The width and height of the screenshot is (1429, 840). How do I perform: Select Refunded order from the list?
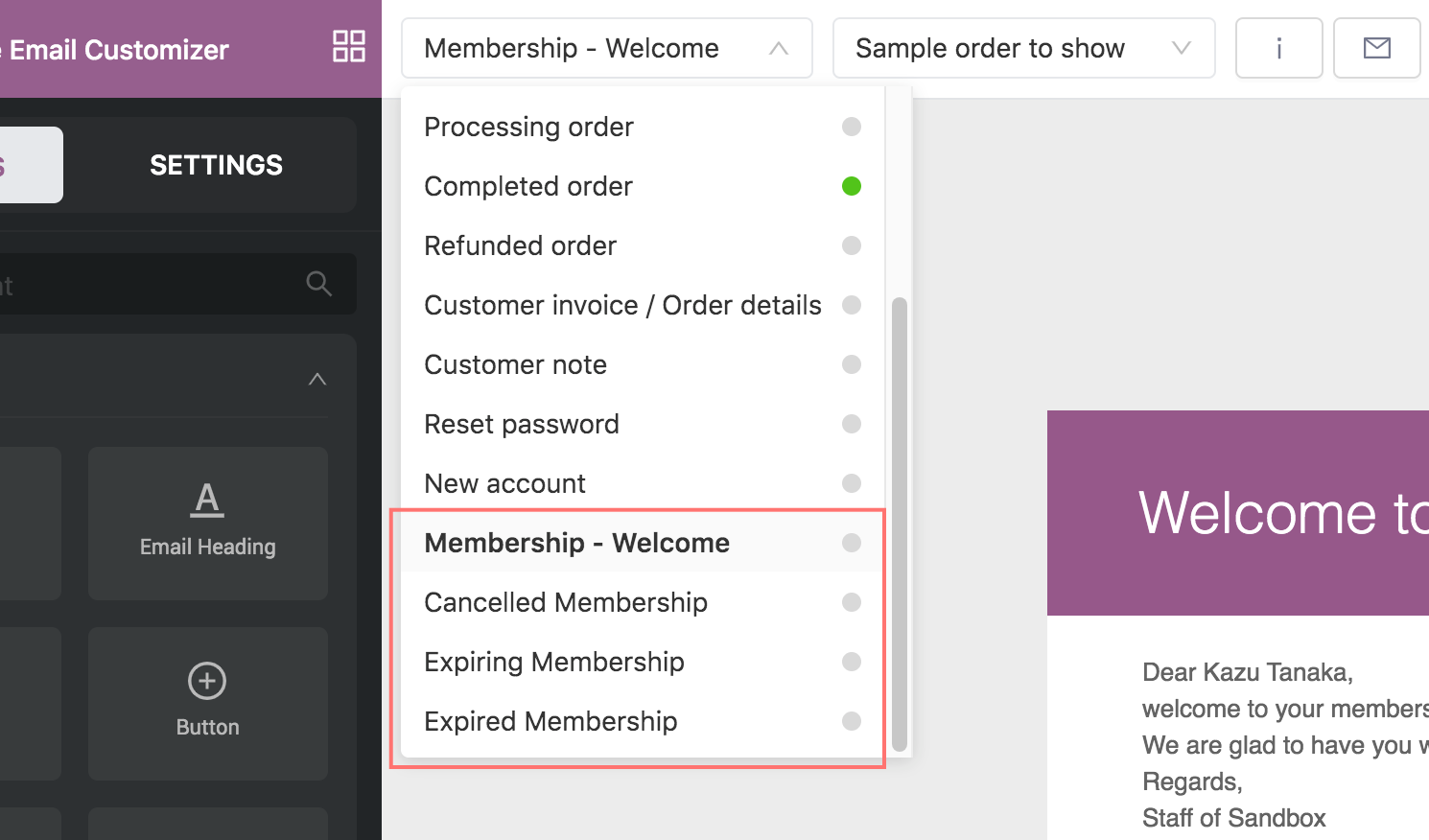click(x=642, y=245)
